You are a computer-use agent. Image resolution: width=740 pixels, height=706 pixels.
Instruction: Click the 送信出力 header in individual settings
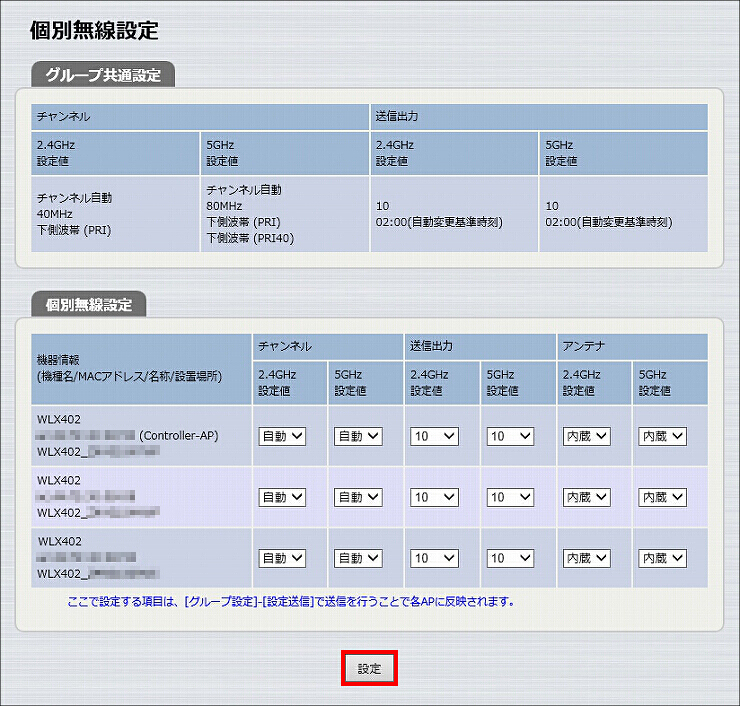point(480,346)
